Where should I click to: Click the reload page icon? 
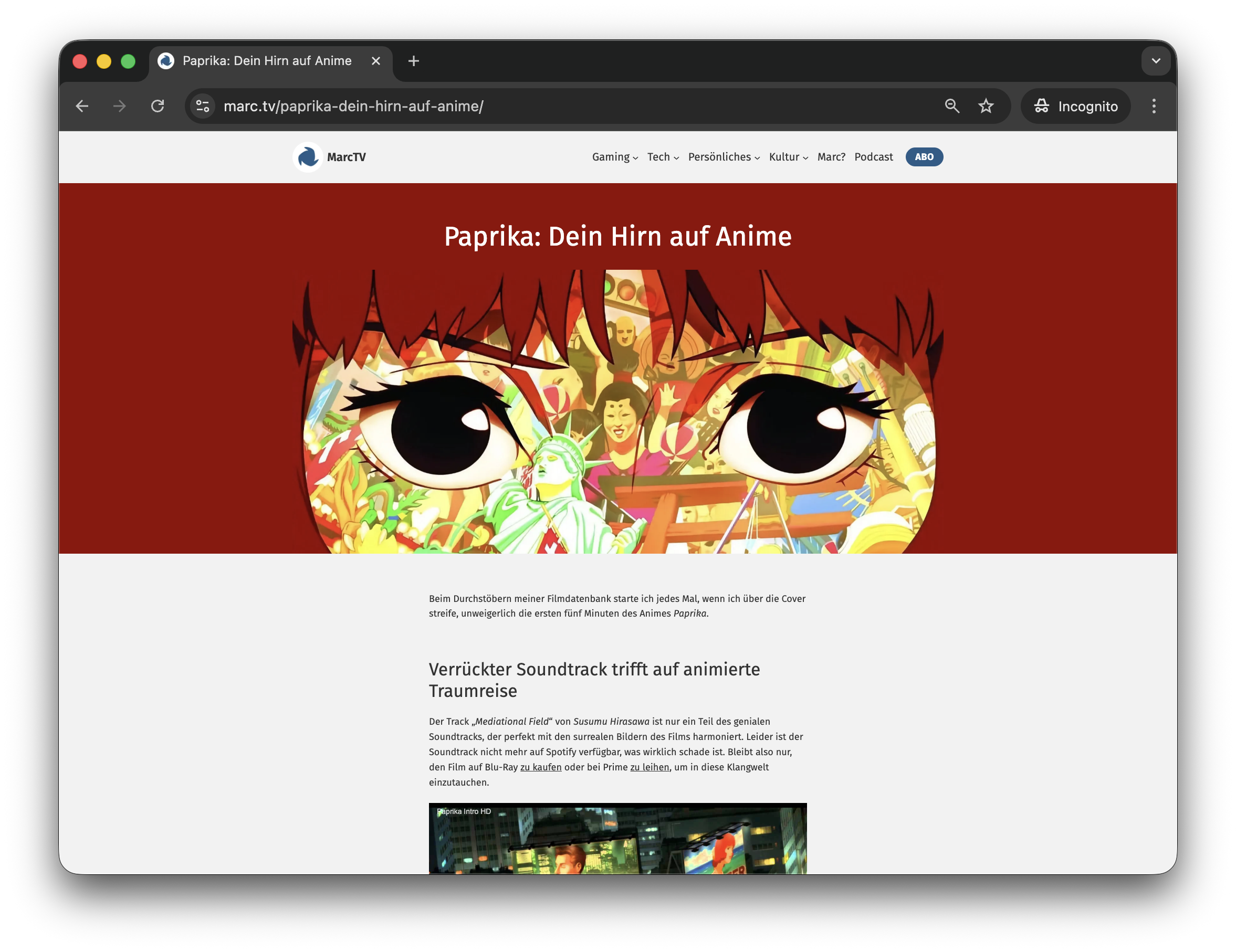click(158, 107)
